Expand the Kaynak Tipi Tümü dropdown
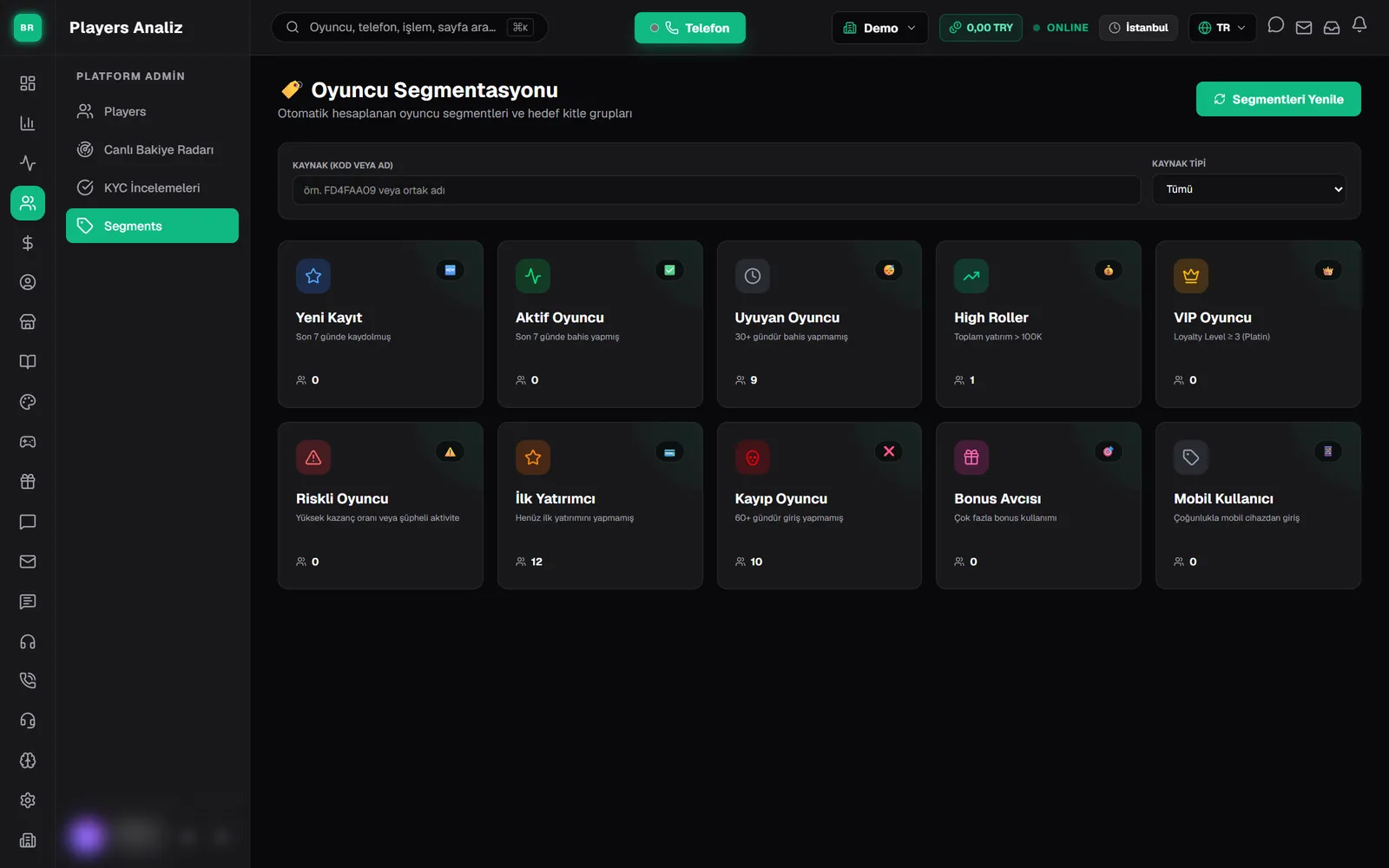1389x868 pixels. (1249, 189)
